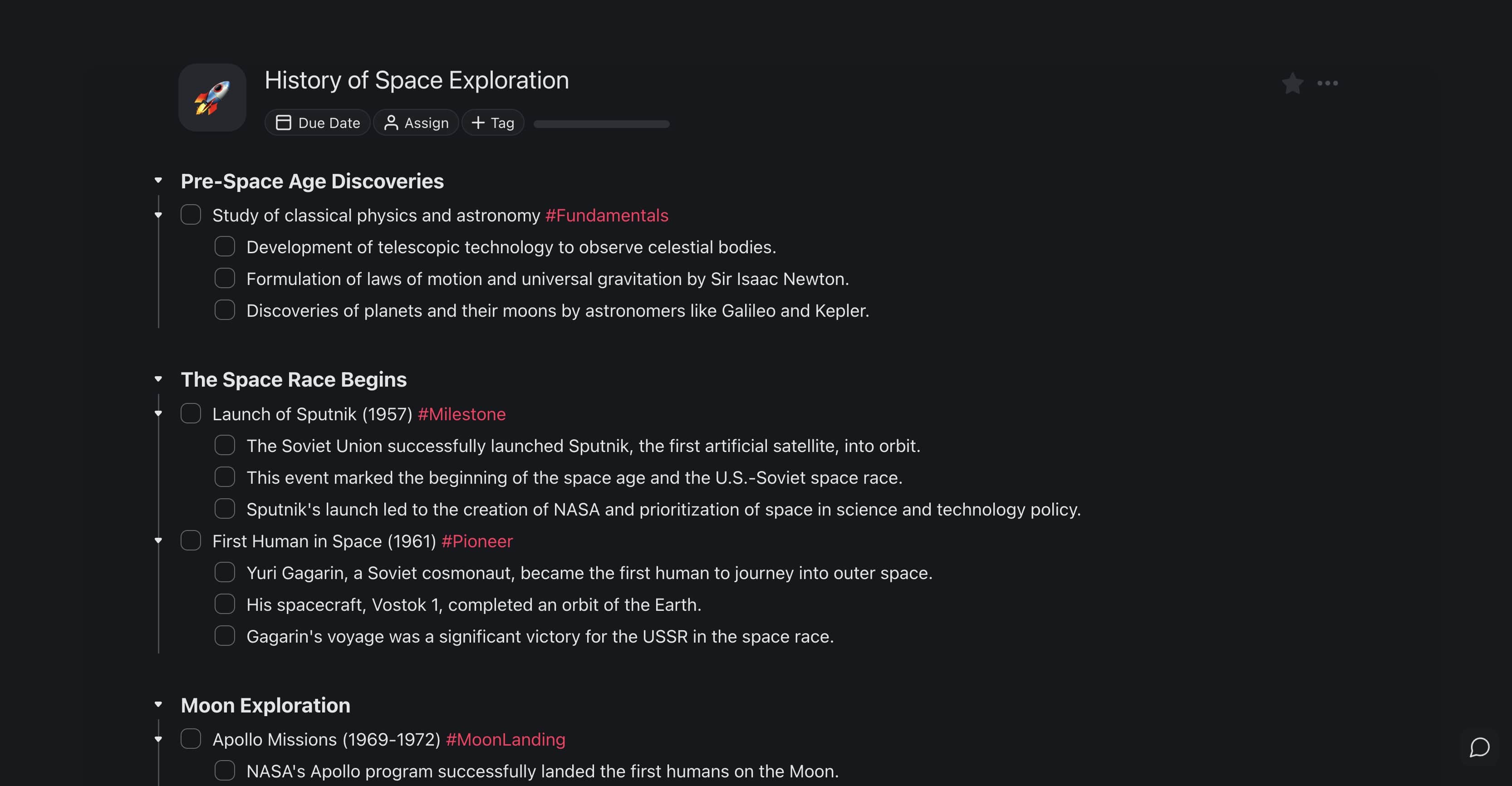This screenshot has width=1512, height=786.
Task: Tick Yuri Gagarin first human checkbox
Action: coord(225,572)
